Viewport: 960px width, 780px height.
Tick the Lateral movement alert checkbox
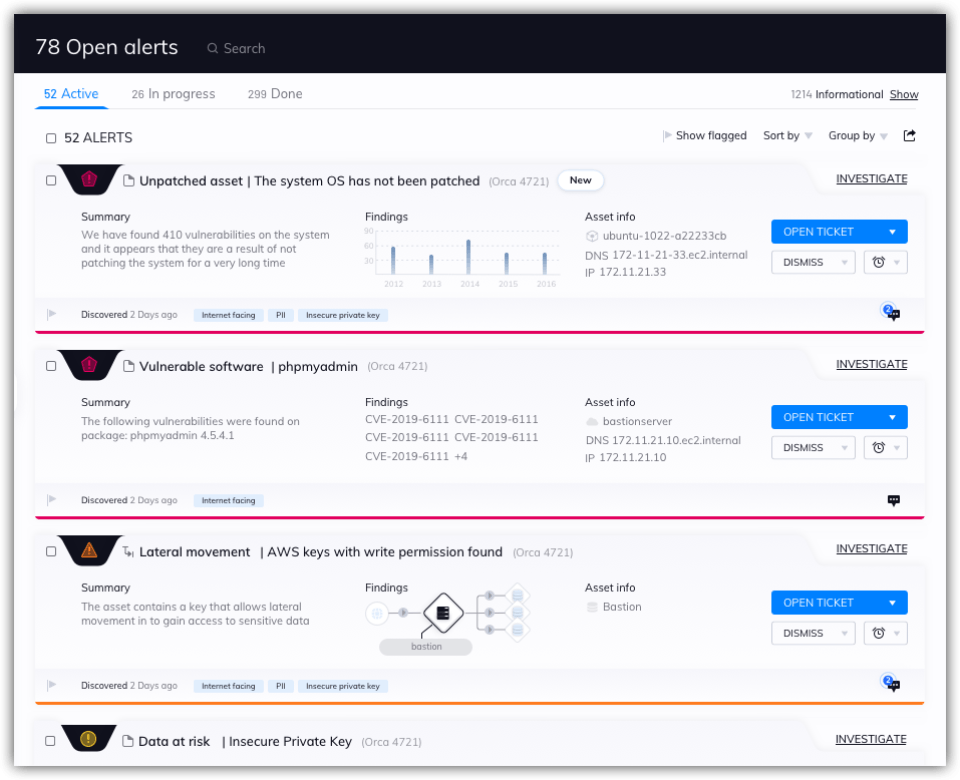[x=51, y=551]
